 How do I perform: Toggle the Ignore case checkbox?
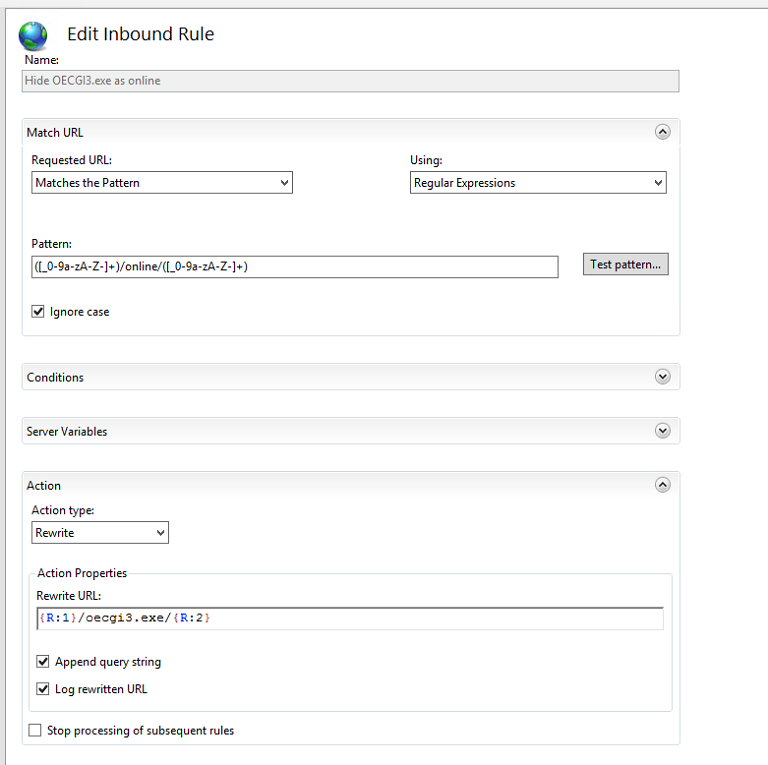[38, 311]
